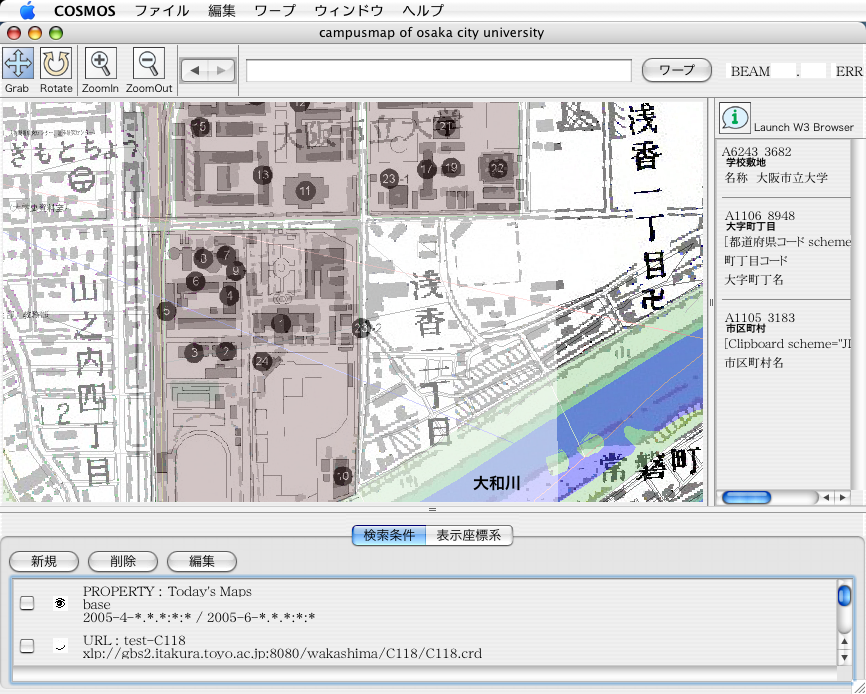
Task: Click map marker 4
Action: click(x=229, y=295)
